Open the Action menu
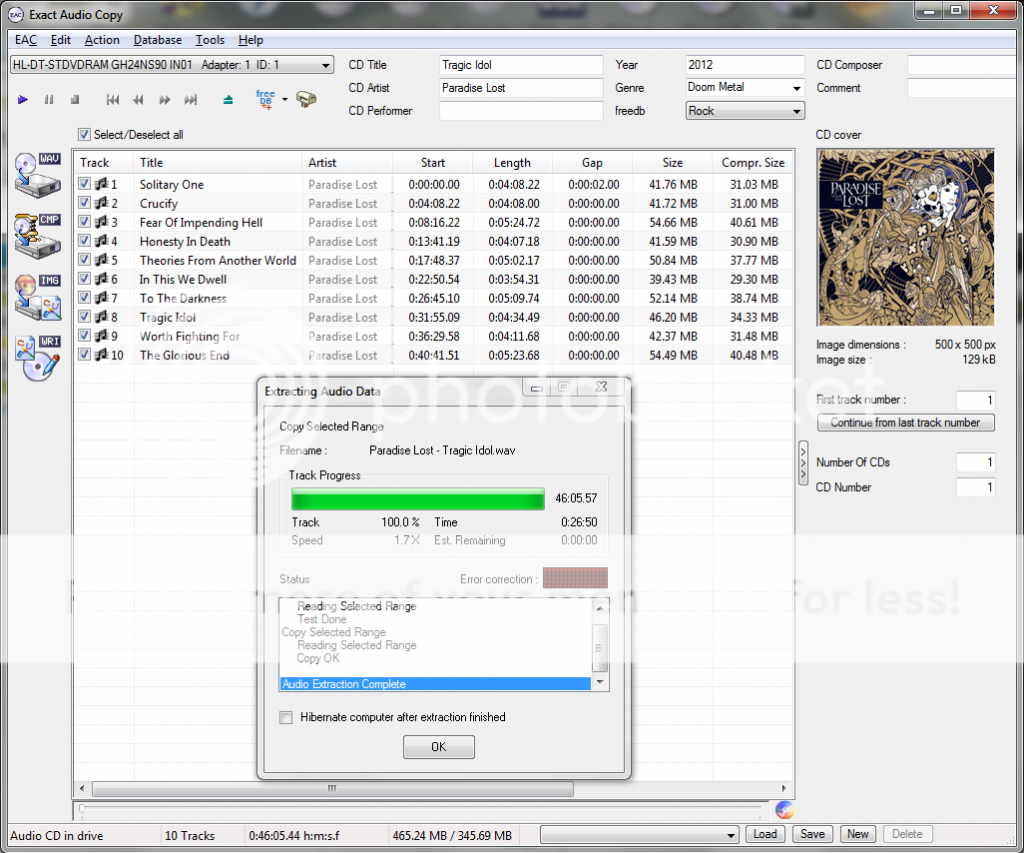The height and width of the screenshot is (853, 1024). (102, 40)
